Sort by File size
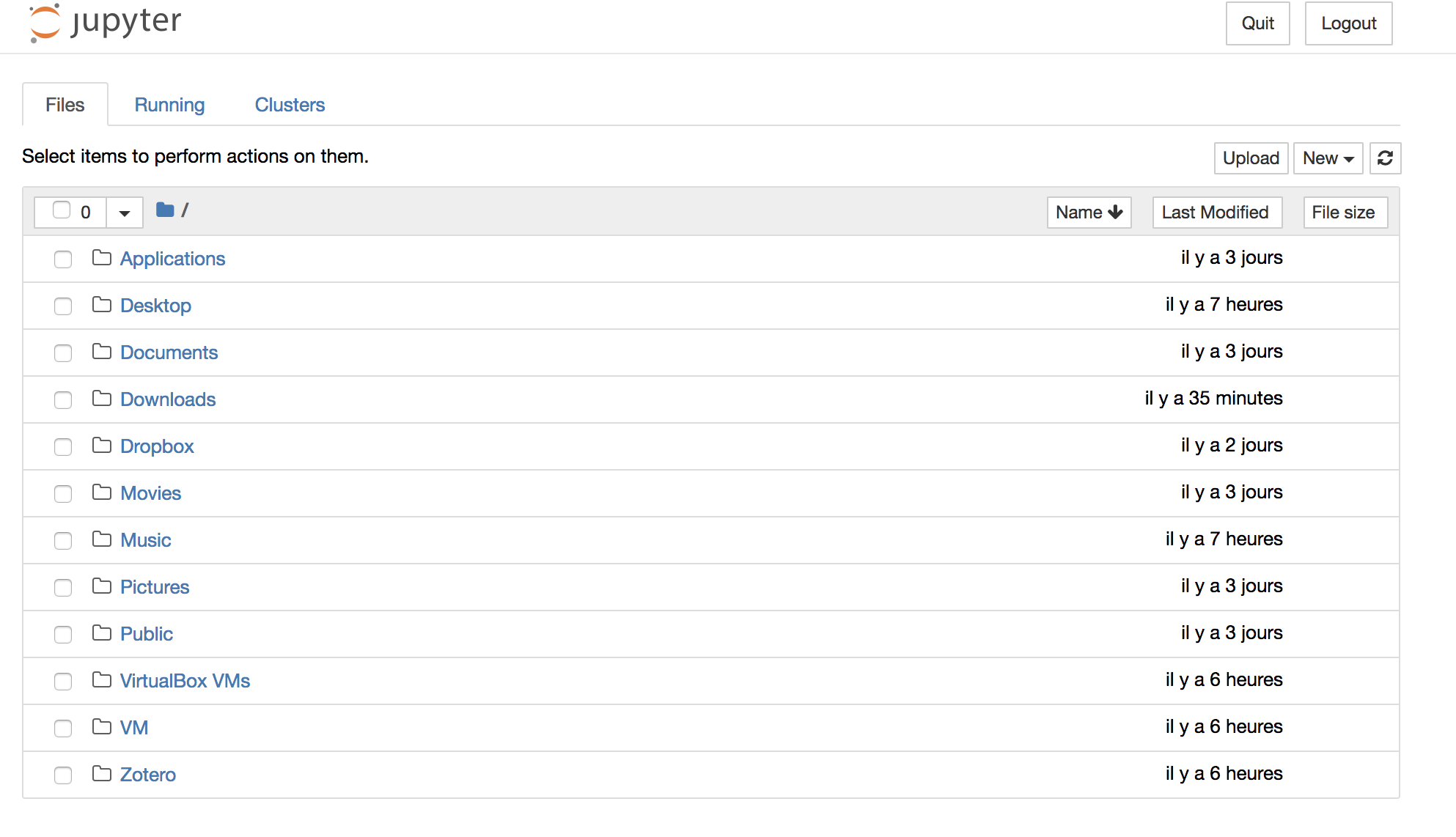Image resolution: width=1456 pixels, height=837 pixels. (x=1345, y=213)
